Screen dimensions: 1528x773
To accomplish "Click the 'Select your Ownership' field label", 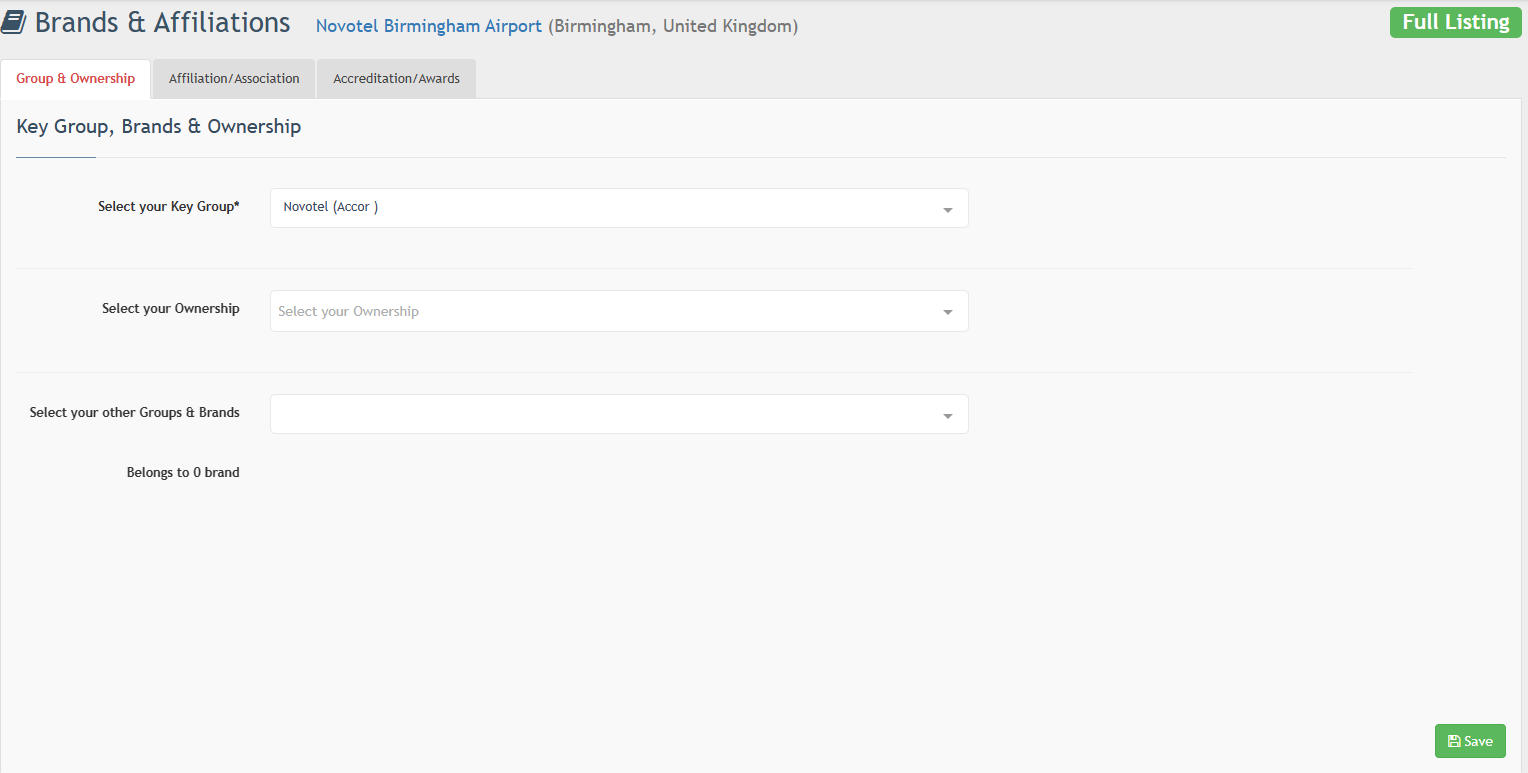I will click(171, 309).
